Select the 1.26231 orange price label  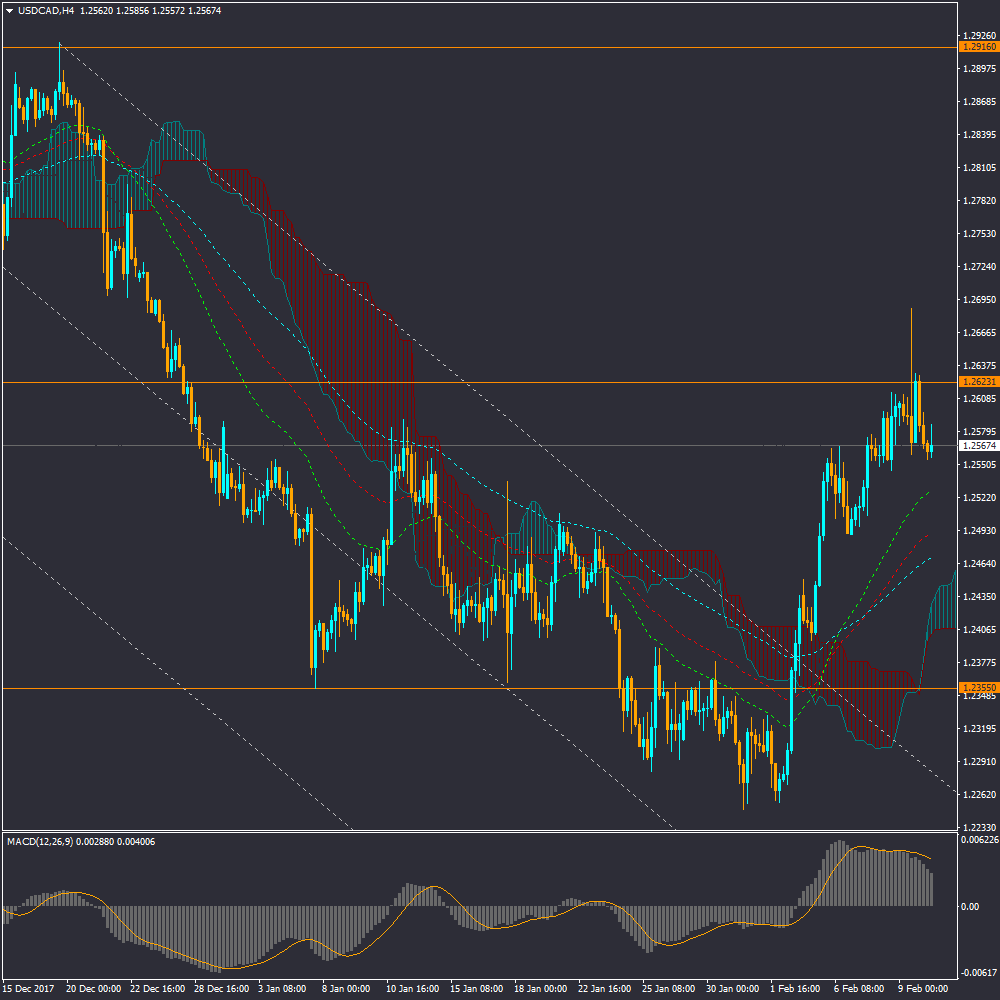[977, 382]
